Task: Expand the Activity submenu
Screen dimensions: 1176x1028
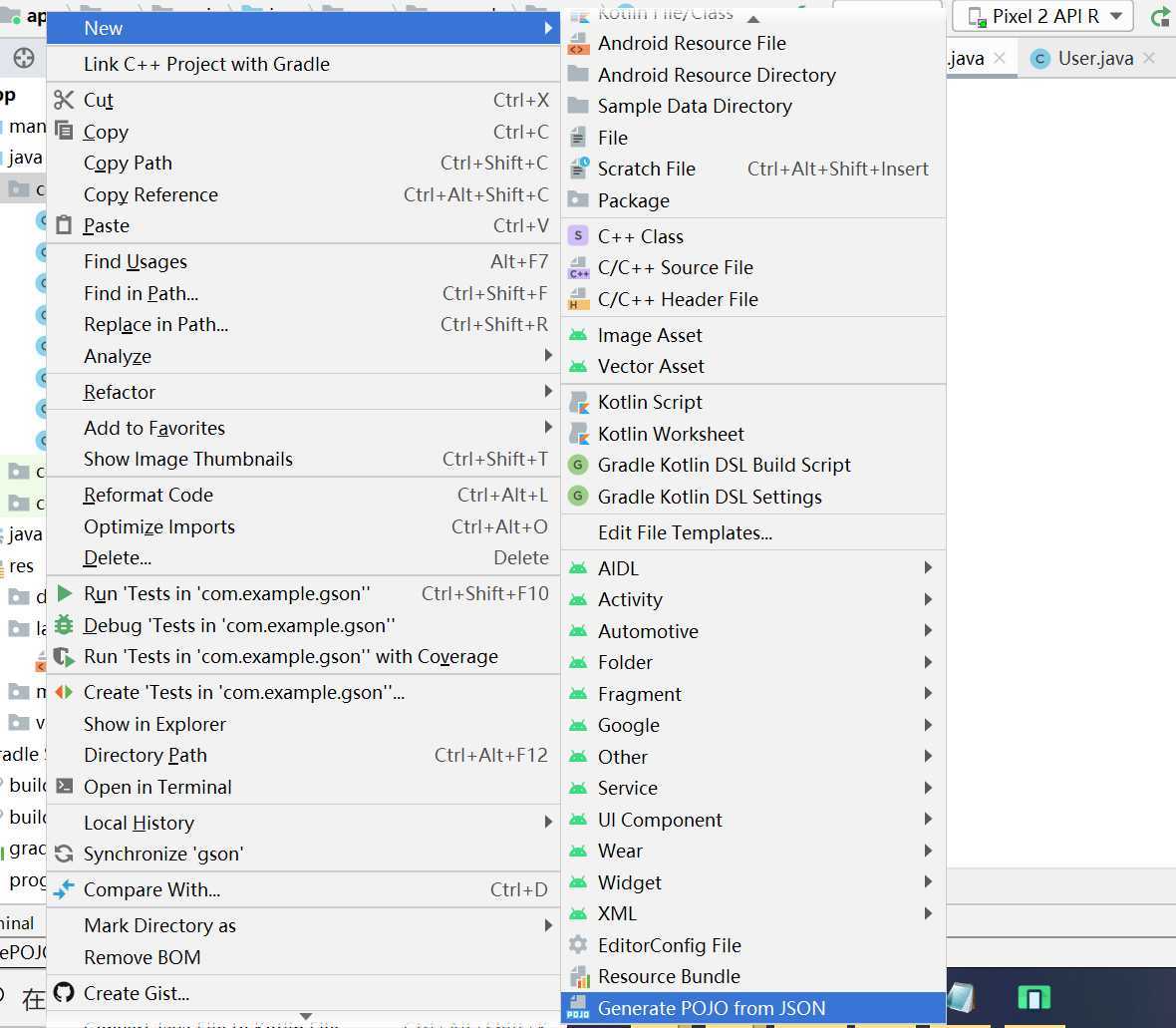Action: [753, 599]
